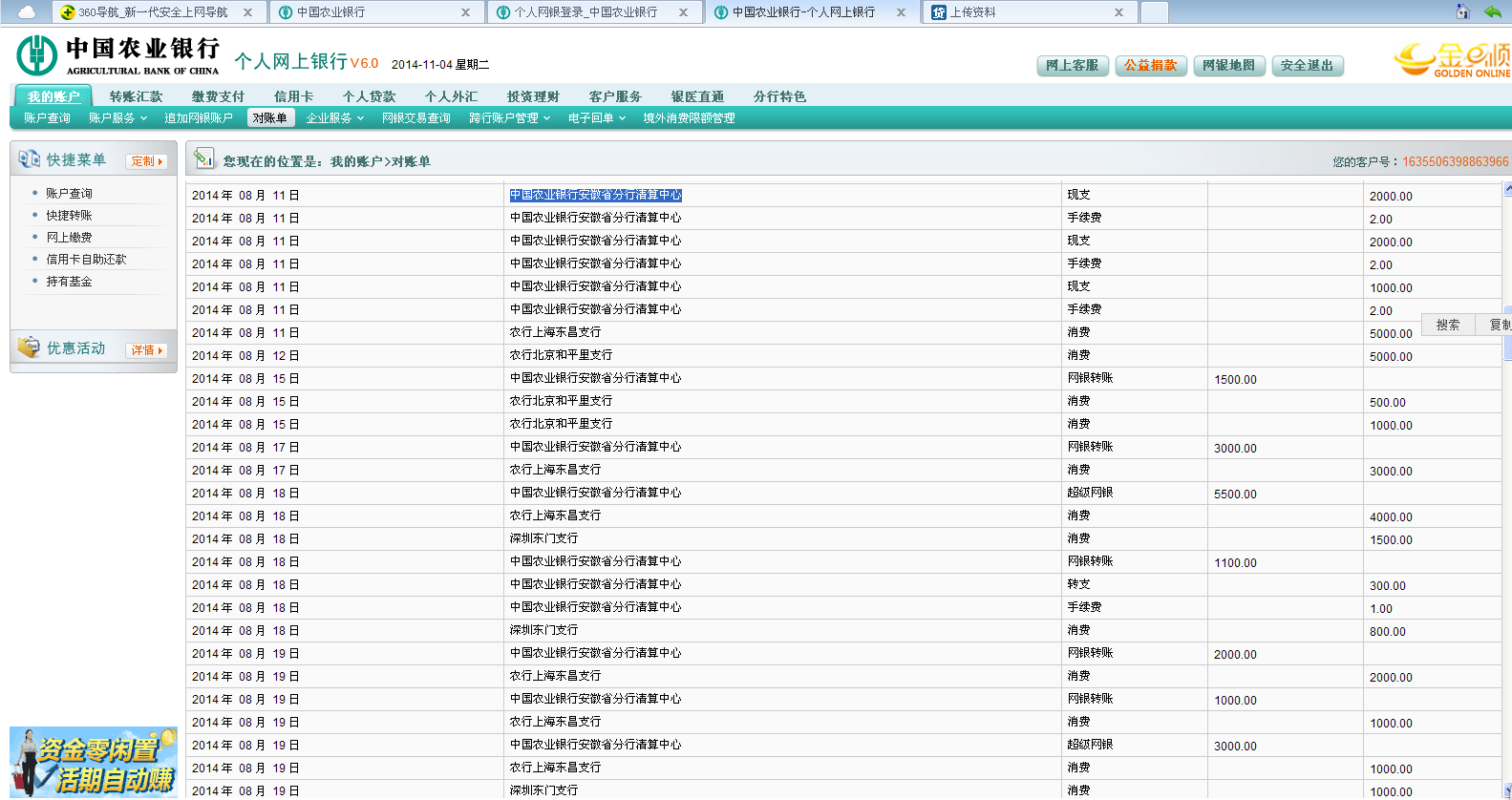Click the 优惠活动 folder icon
Screen dimensions: 1512x800
29,347
